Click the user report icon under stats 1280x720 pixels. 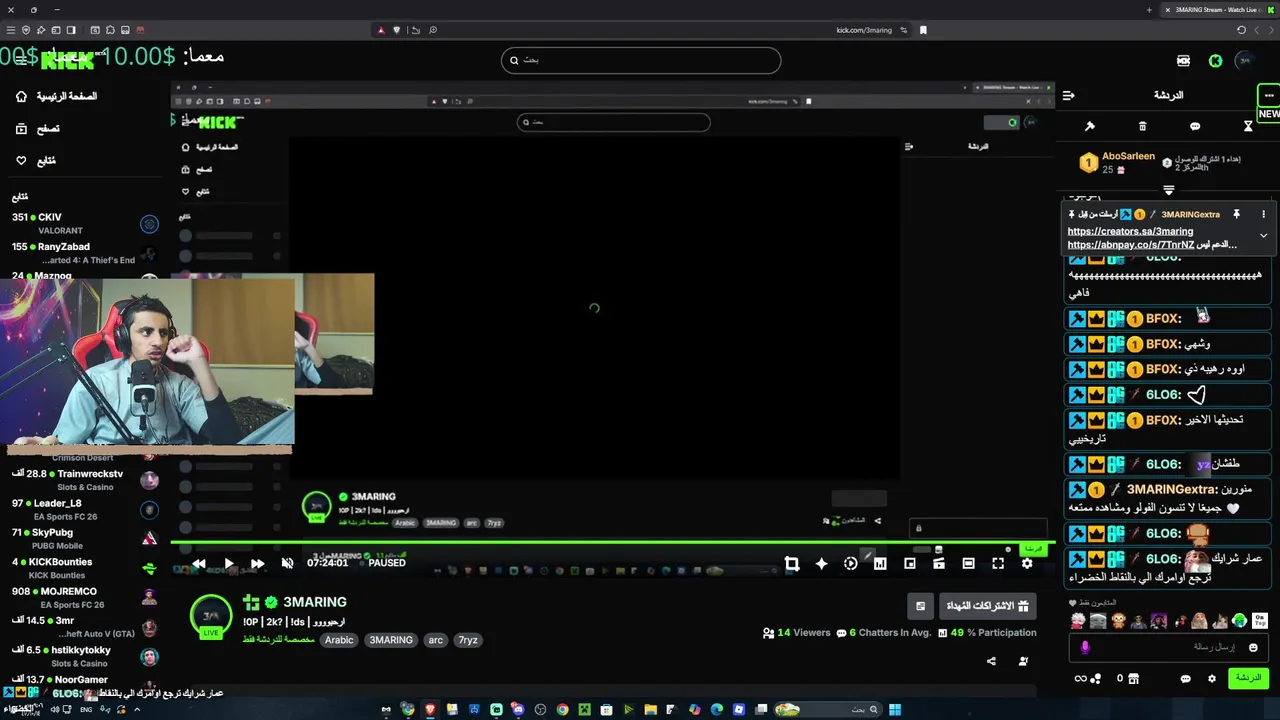pos(1023,661)
